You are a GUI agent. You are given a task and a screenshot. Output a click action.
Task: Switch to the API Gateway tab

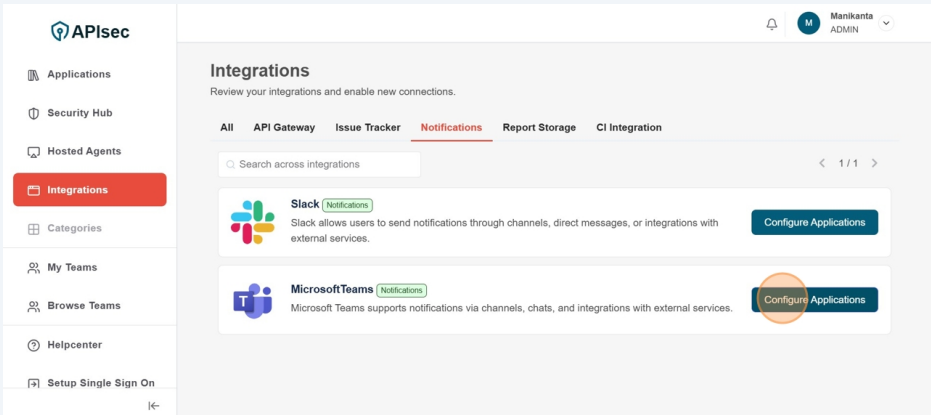284,128
